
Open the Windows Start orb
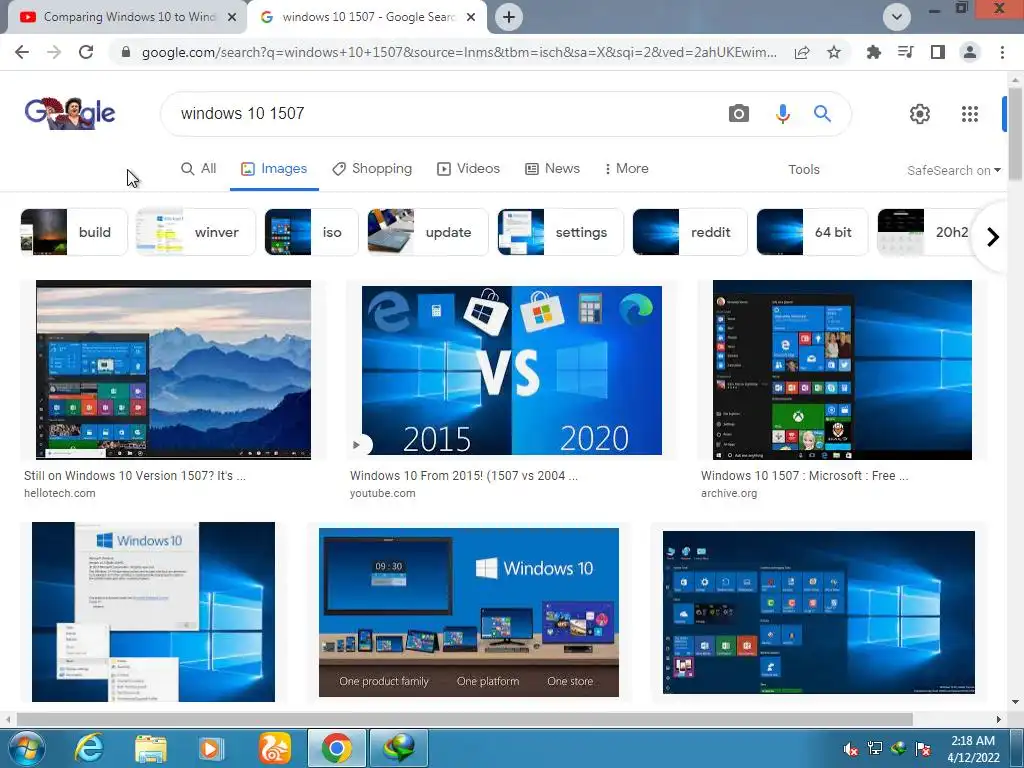click(x=26, y=748)
